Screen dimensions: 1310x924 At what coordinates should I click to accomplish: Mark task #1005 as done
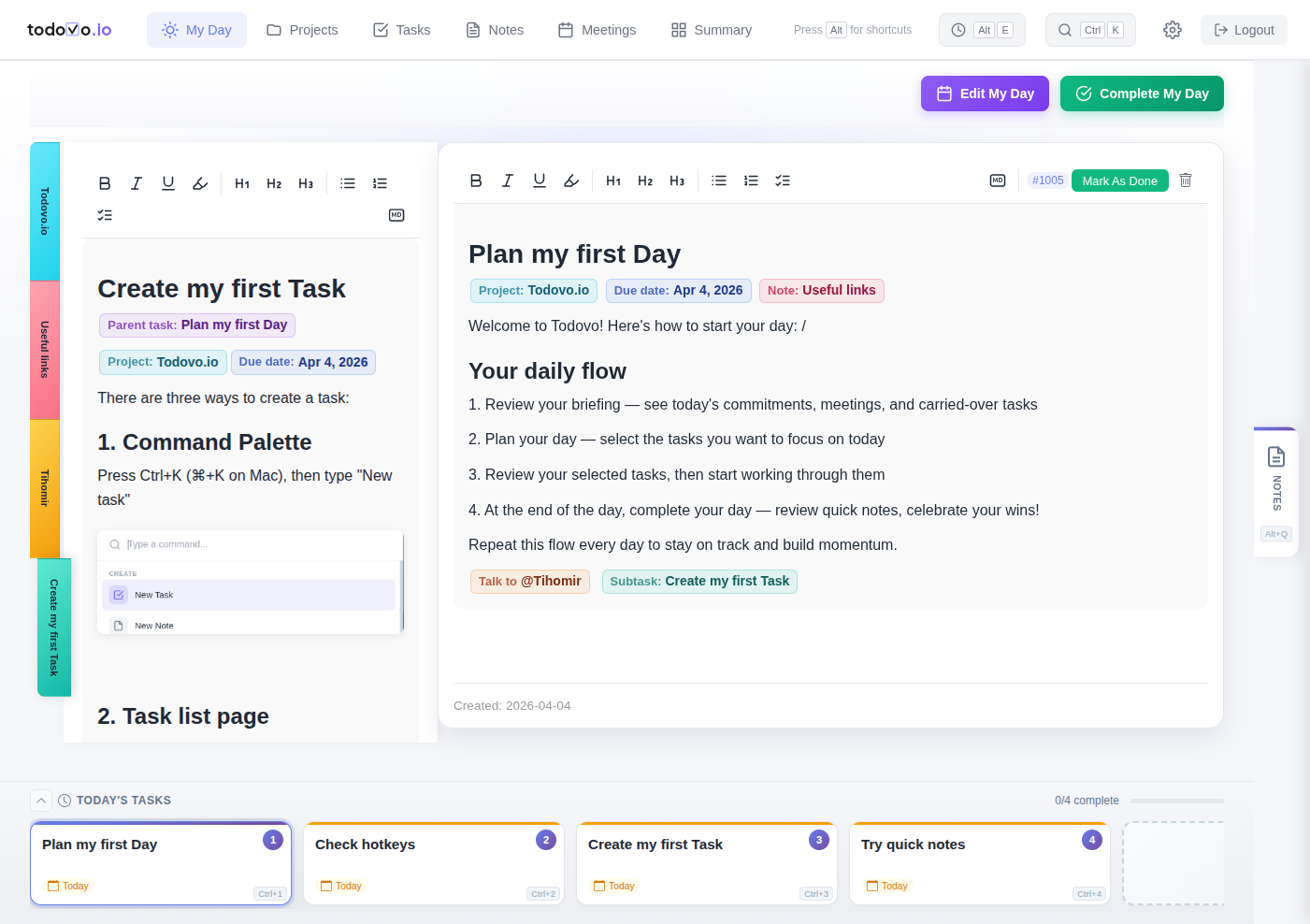tap(1119, 180)
